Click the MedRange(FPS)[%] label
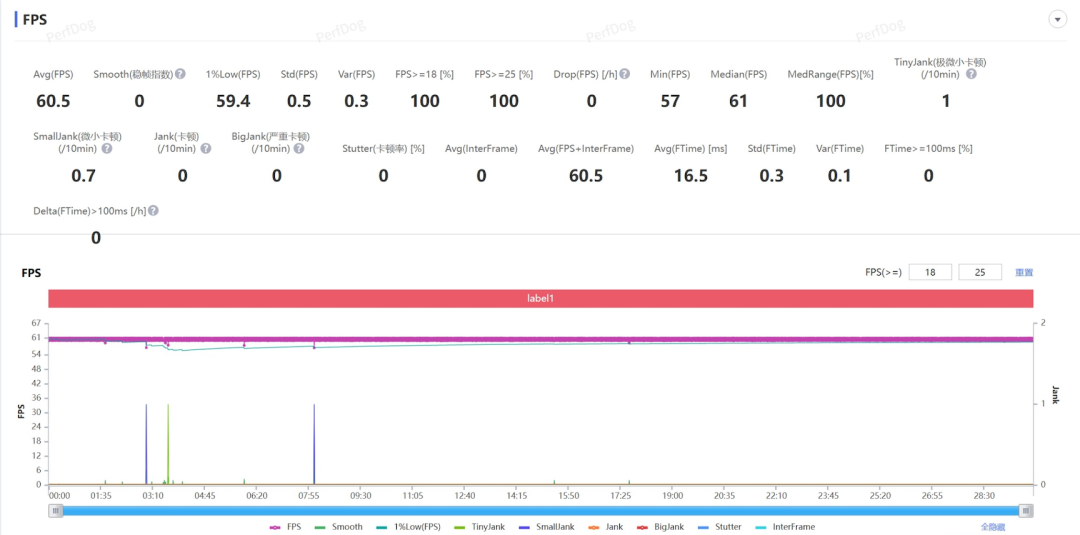Image resolution: width=1080 pixels, height=535 pixels. [831, 74]
